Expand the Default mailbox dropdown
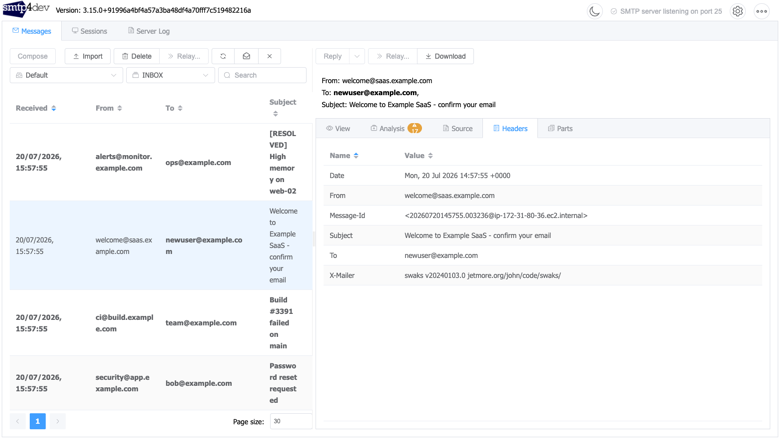The width and height of the screenshot is (780, 439). 66,75
